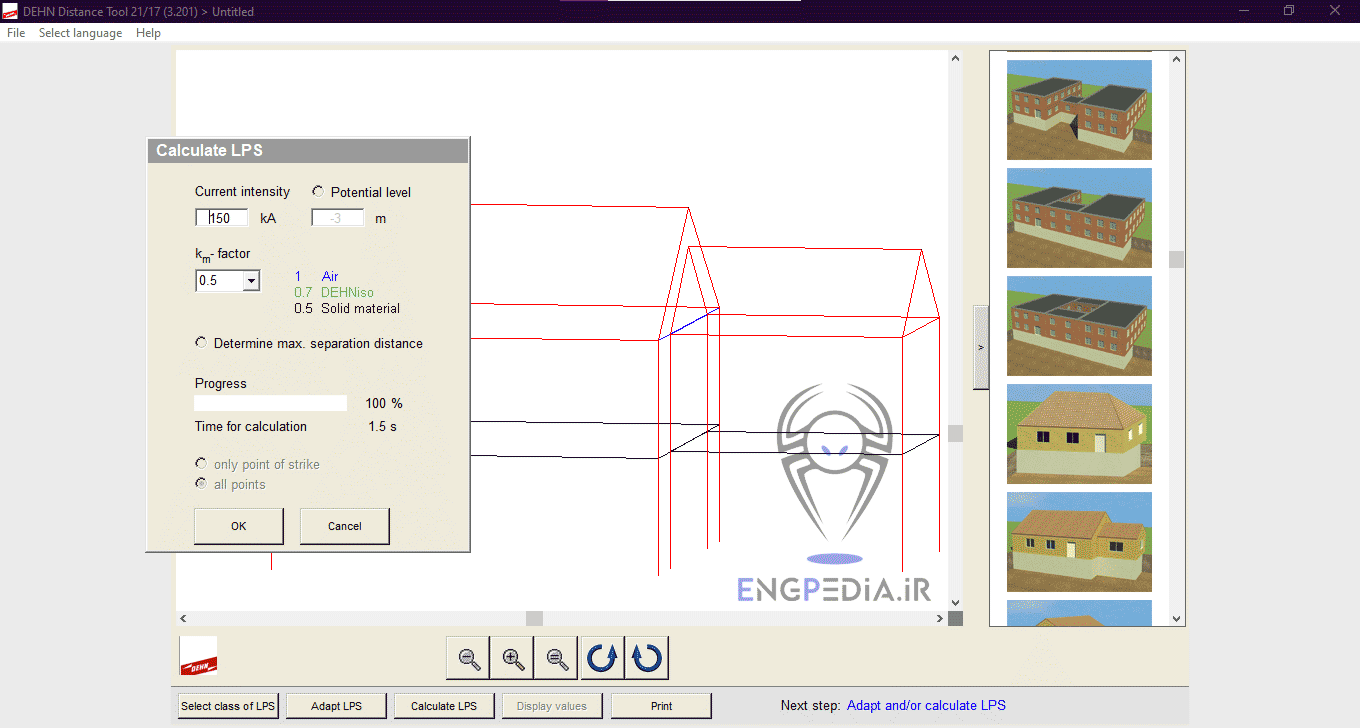Click the Potential level metres input field
The height and width of the screenshot is (728, 1360).
tap(338, 218)
